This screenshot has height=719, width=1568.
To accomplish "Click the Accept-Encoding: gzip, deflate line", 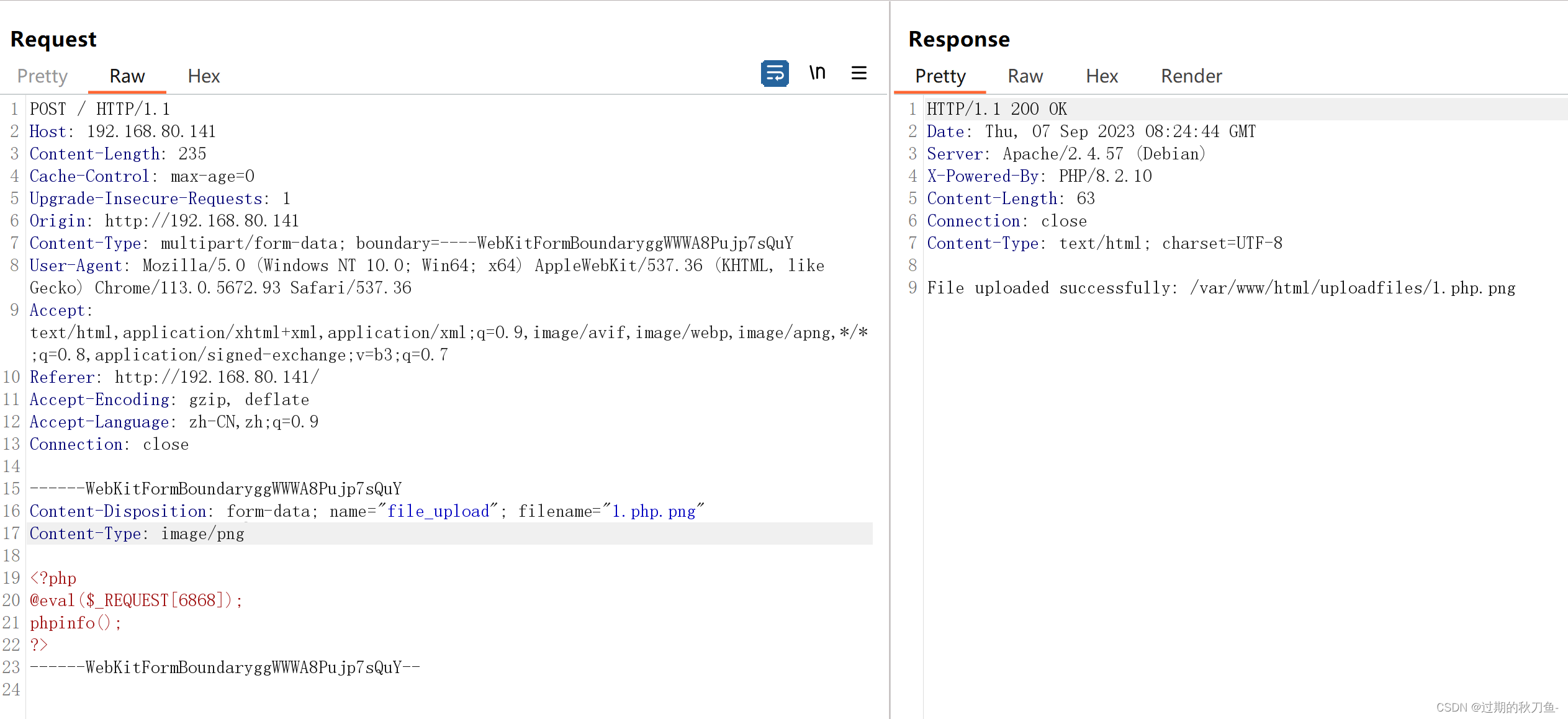I will [x=169, y=400].
